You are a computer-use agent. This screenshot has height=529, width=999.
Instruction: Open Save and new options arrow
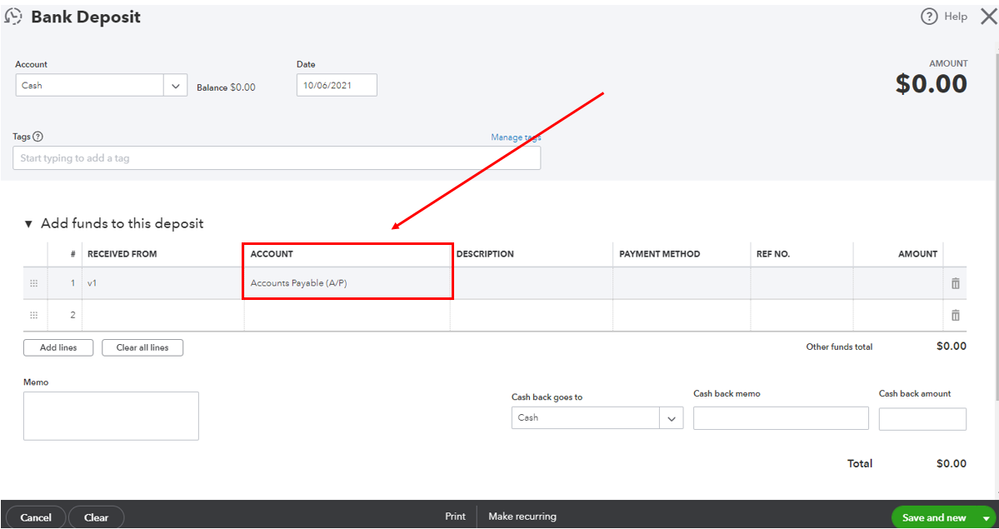tap(987, 518)
